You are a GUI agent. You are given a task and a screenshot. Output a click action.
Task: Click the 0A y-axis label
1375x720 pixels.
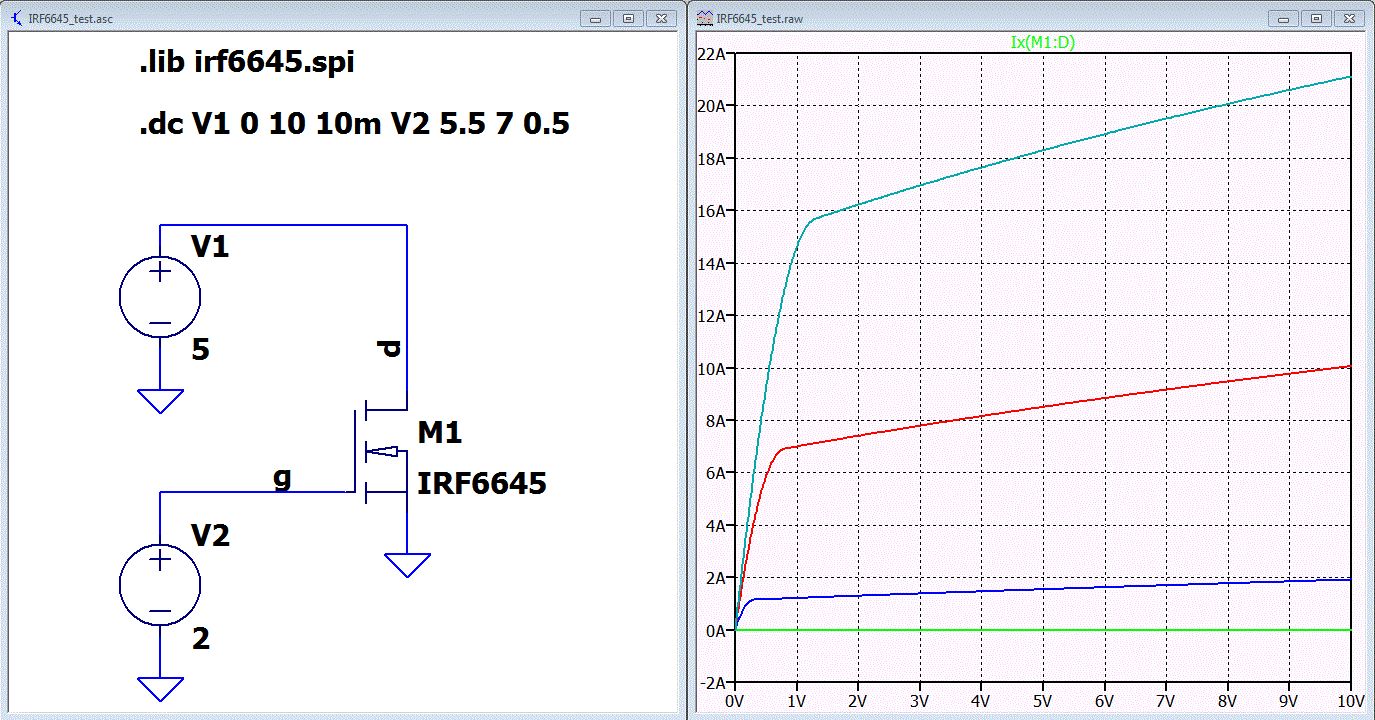[715, 631]
